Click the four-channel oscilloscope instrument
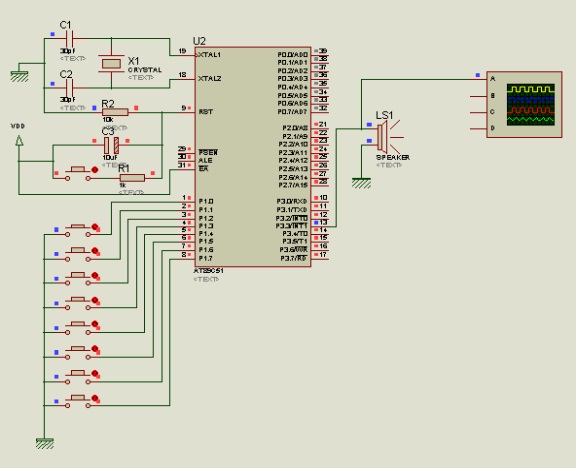Screen dimensions: 576x468 [524, 105]
